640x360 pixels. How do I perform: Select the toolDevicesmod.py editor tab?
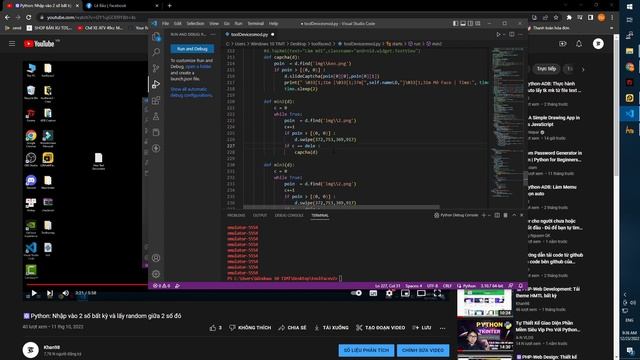(x=249, y=35)
